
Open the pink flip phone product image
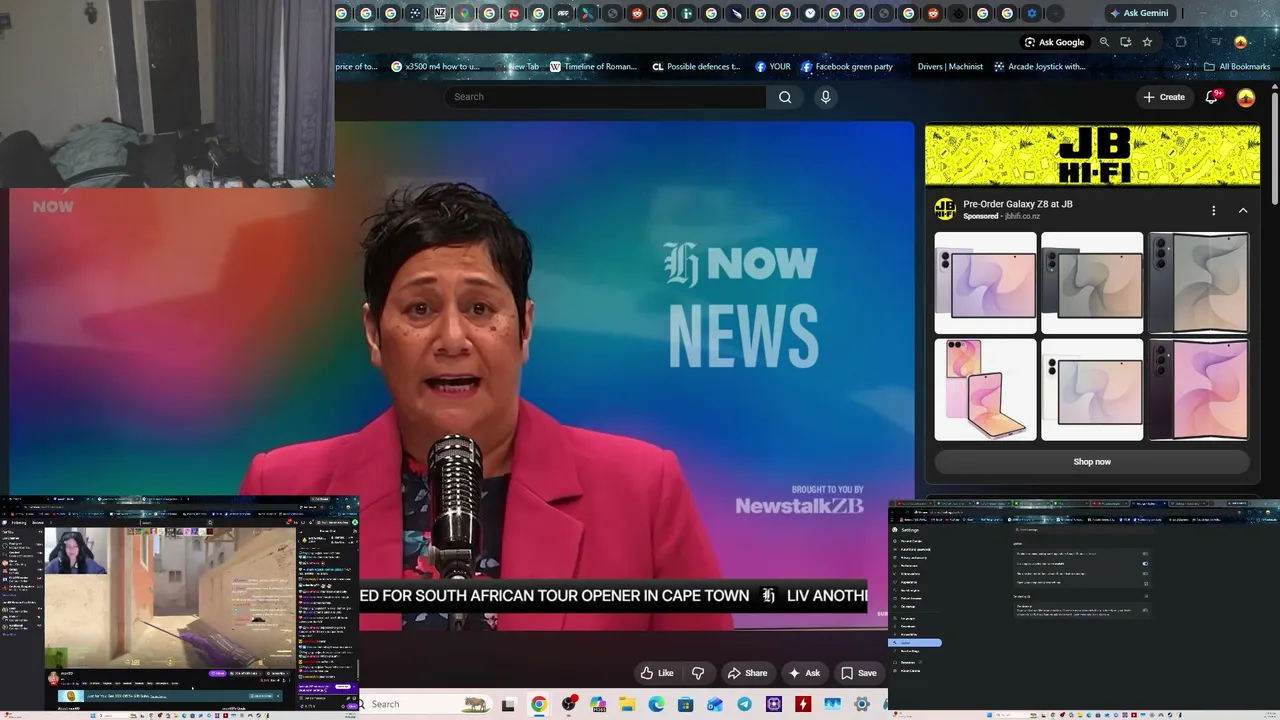pos(986,389)
